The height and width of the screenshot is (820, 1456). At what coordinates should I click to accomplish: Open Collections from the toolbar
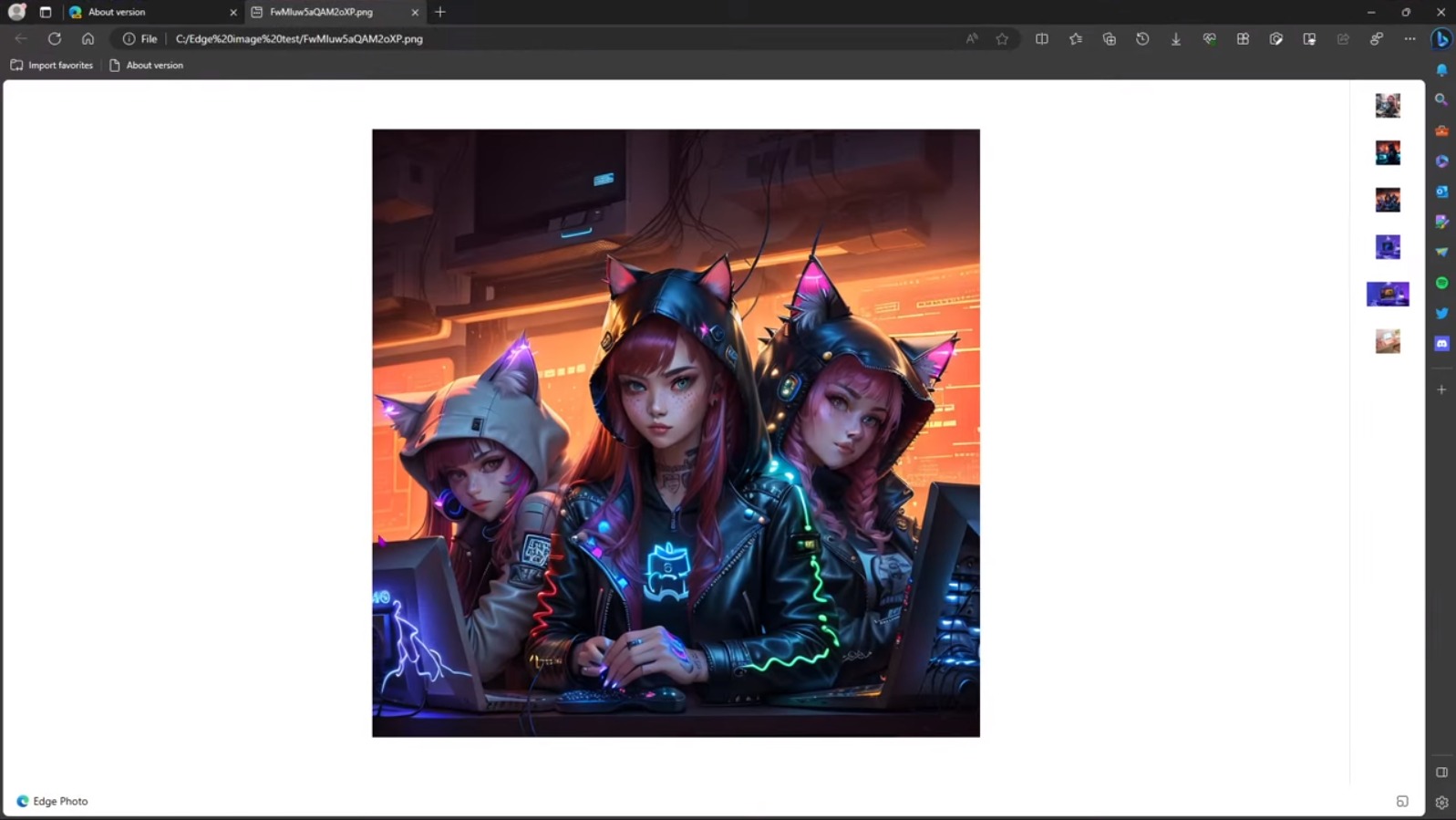coord(1109,39)
